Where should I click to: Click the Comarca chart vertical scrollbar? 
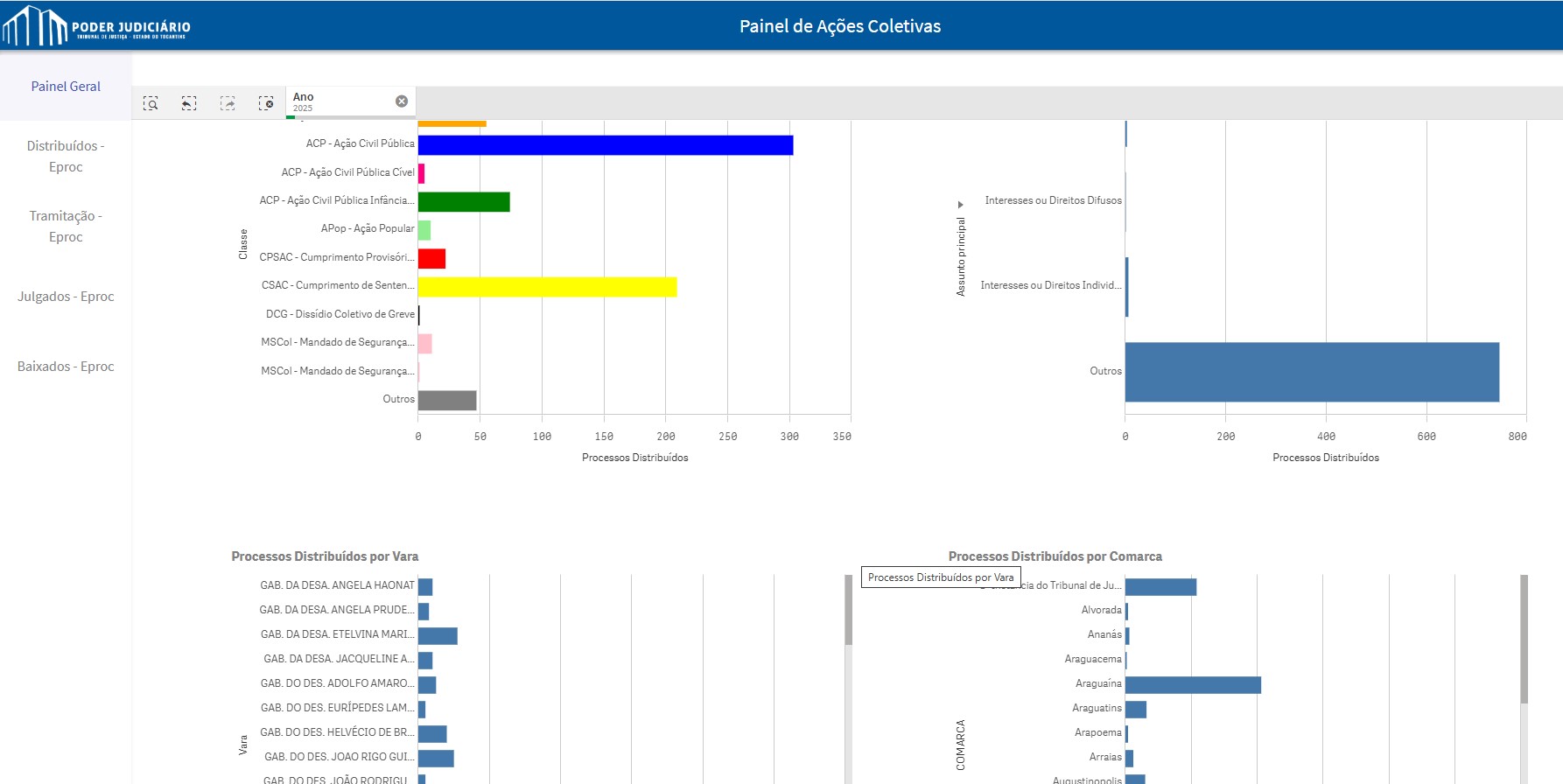(x=1524, y=639)
